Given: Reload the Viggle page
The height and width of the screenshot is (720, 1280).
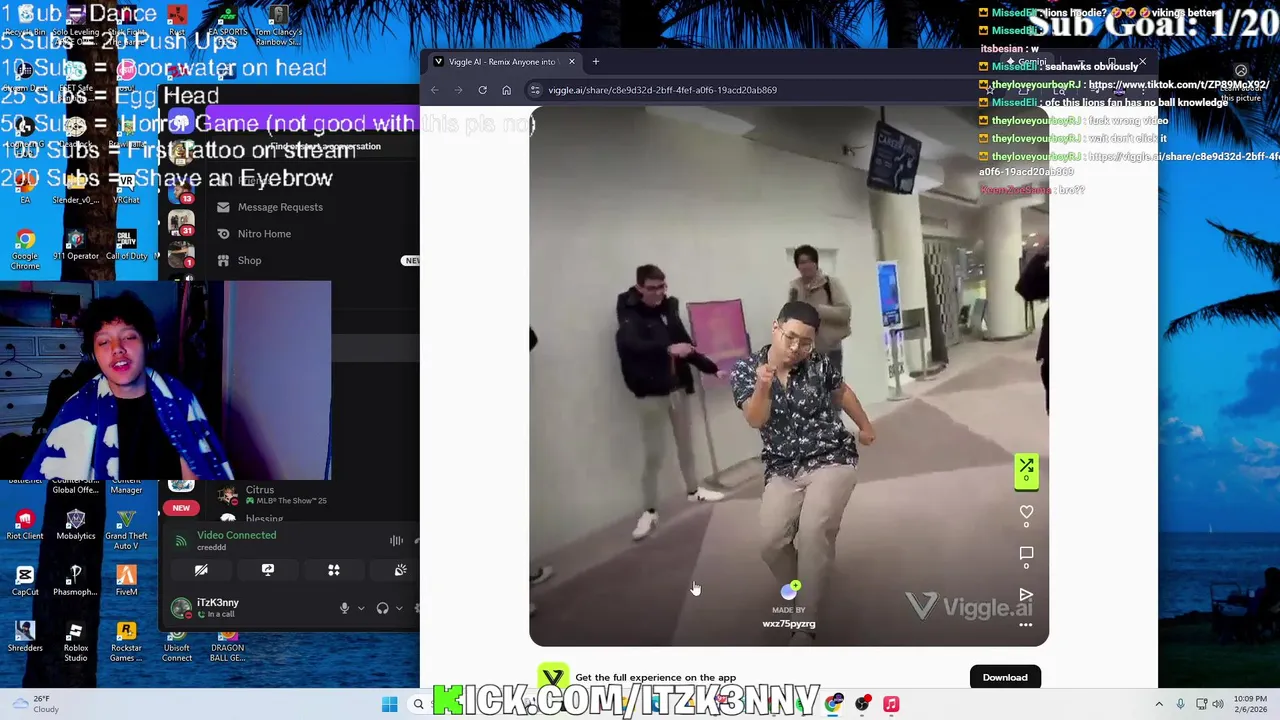Looking at the screenshot, I should tap(482, 90).
